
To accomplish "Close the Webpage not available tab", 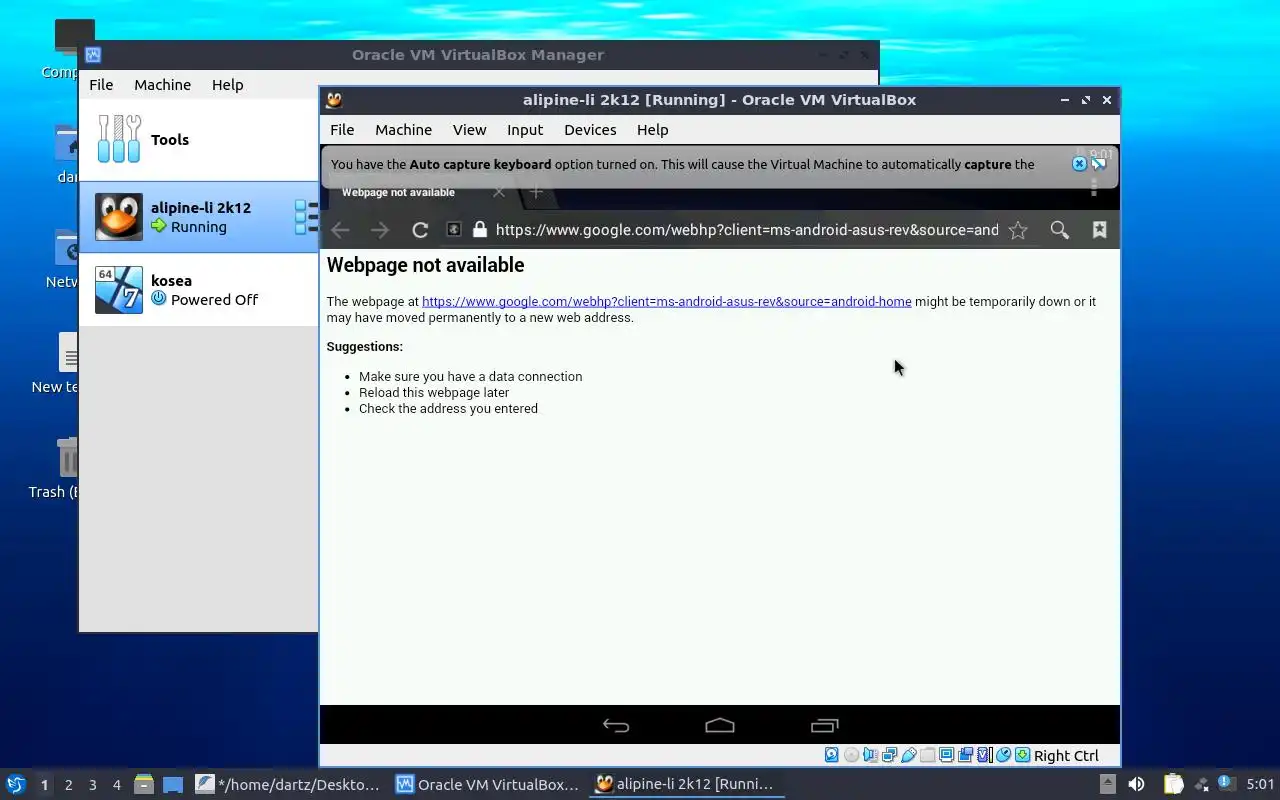I will tap(499, 192).
